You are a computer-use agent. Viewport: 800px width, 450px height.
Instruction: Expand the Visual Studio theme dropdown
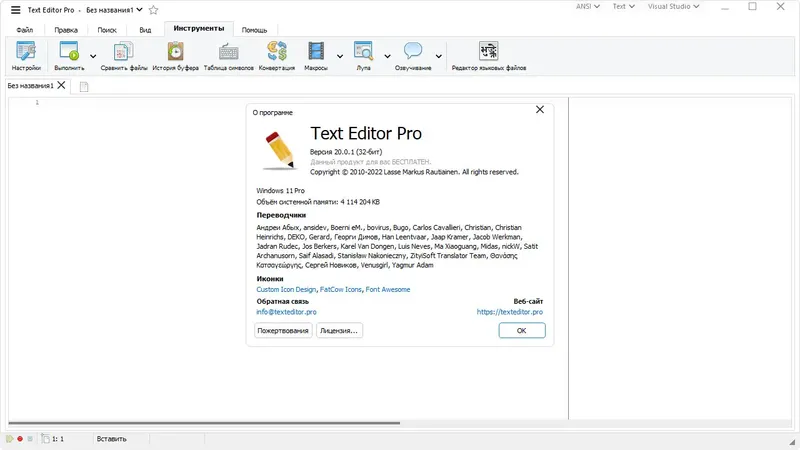[673, 7]
